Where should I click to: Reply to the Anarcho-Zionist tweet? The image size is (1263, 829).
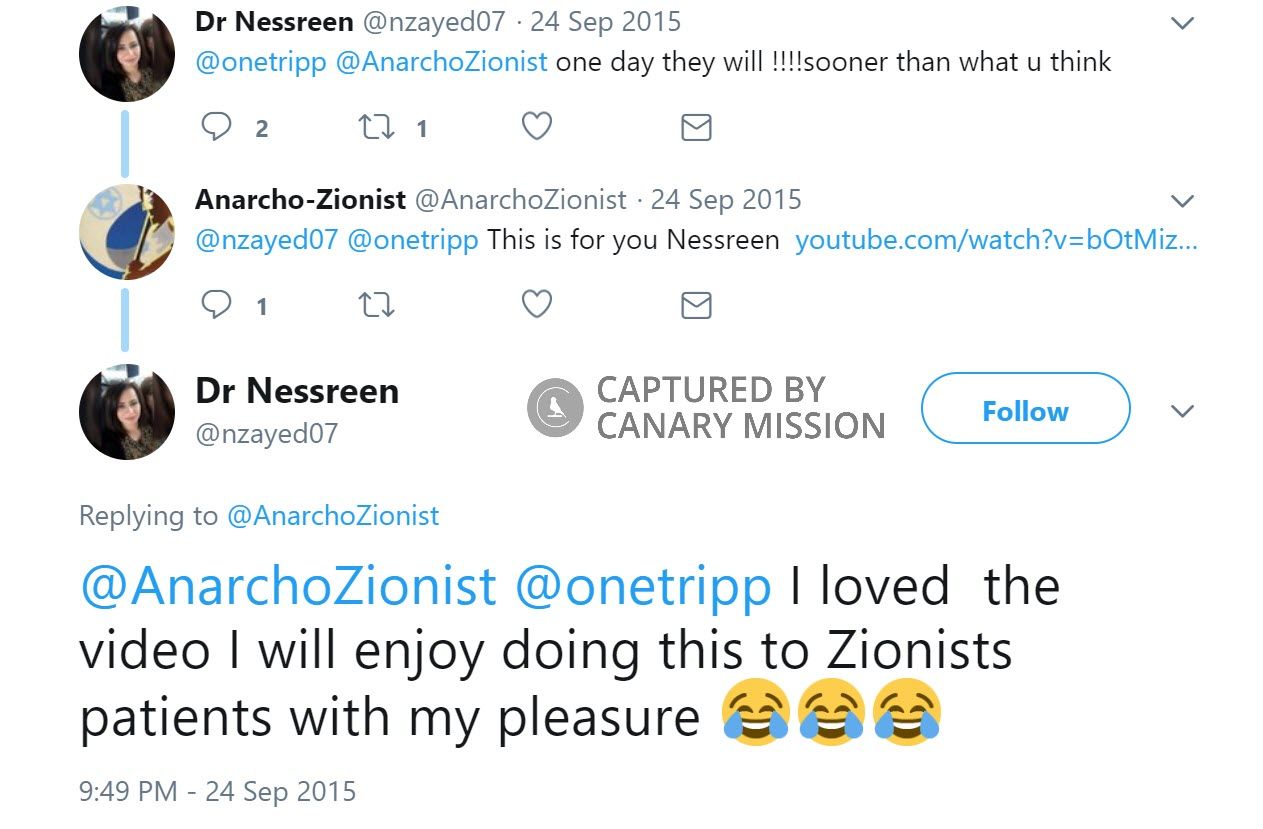click(x=217, y=304)
